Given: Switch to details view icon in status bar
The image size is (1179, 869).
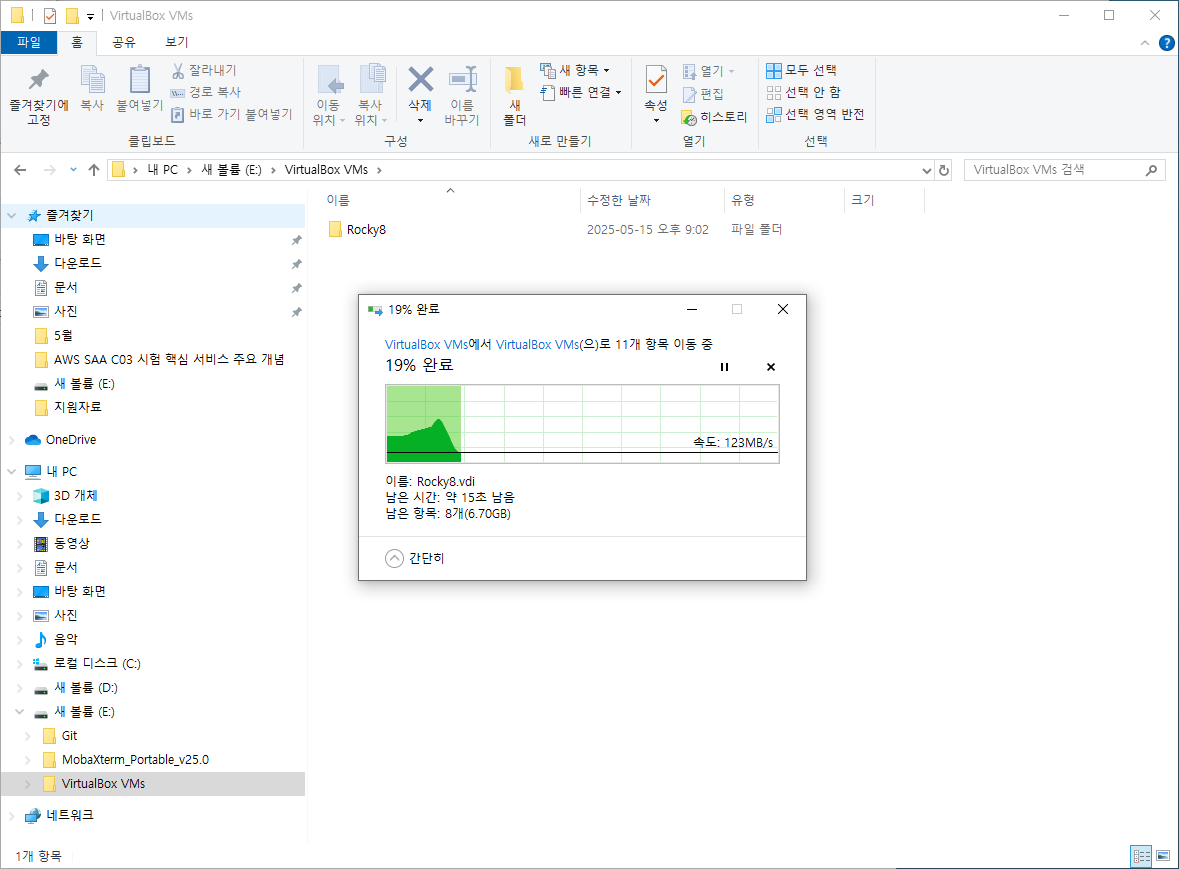Looking at the screenshot, I should (x=1141, y=855).
